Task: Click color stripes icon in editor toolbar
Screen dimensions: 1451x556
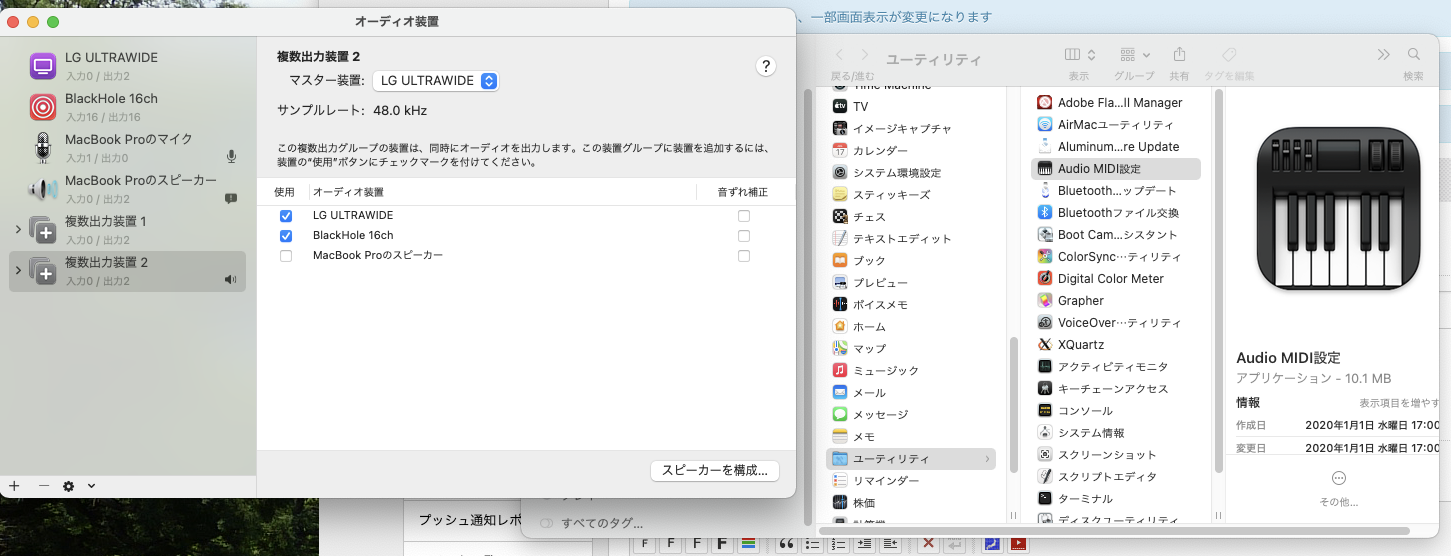Action: pyautogui.click(x=747, y=544)
